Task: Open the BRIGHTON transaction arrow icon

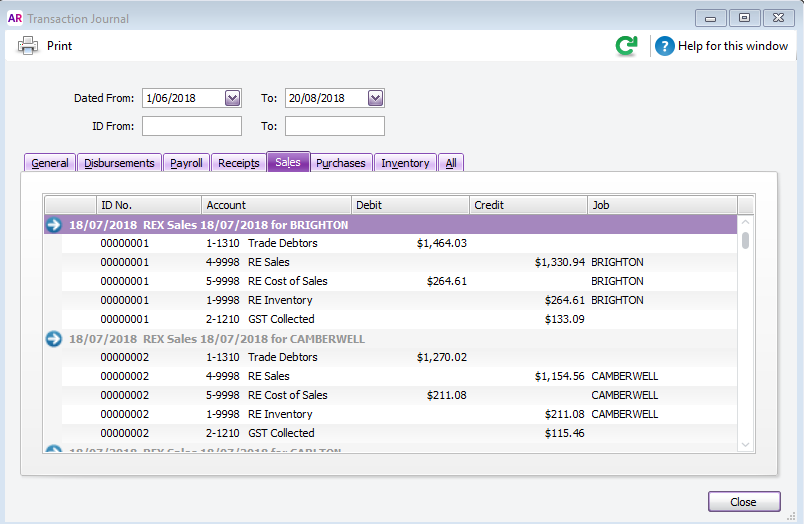Action: tap(54, 225)
